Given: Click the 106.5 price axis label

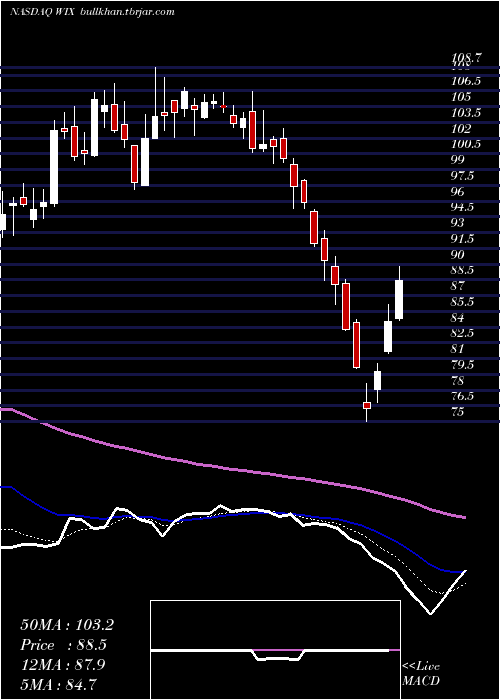Looking at the screenshot, I should (x=467, y=81).
